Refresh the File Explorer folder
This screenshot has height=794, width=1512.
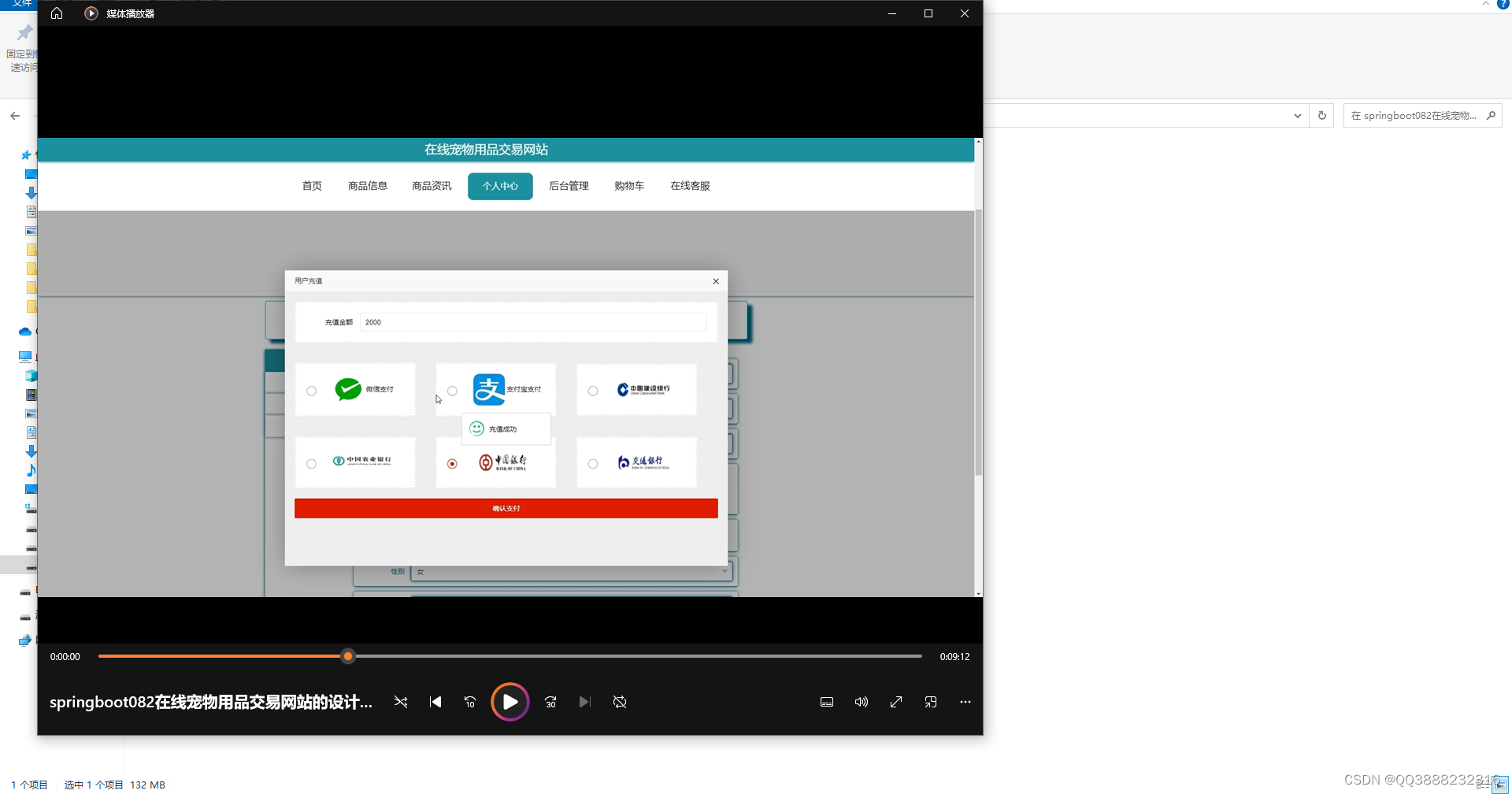coord(1322,116)
